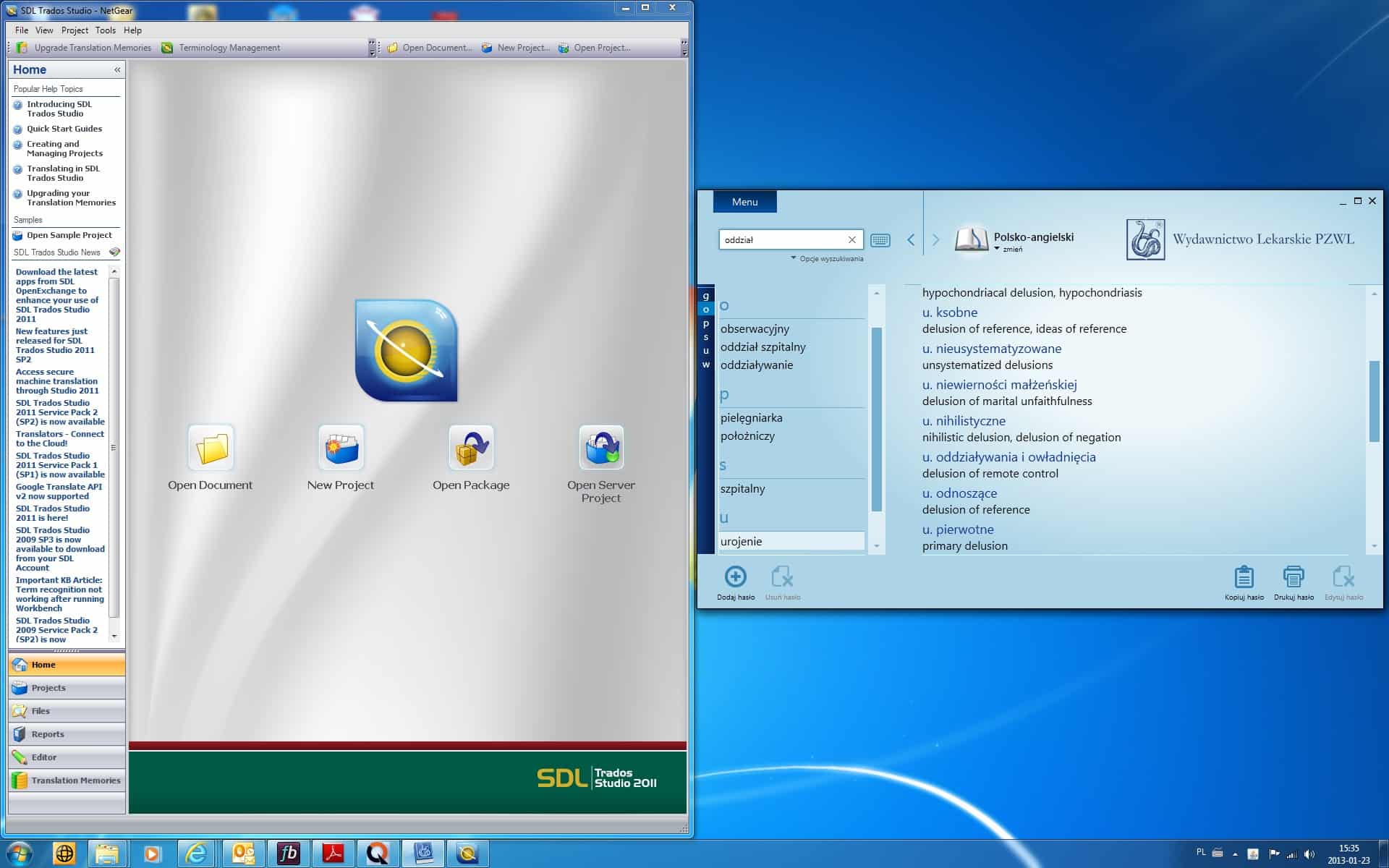Click the Polsko-angielski dictionary book icon
Viewport: 1389px width, 868px height.
click(x=972, y=239)
